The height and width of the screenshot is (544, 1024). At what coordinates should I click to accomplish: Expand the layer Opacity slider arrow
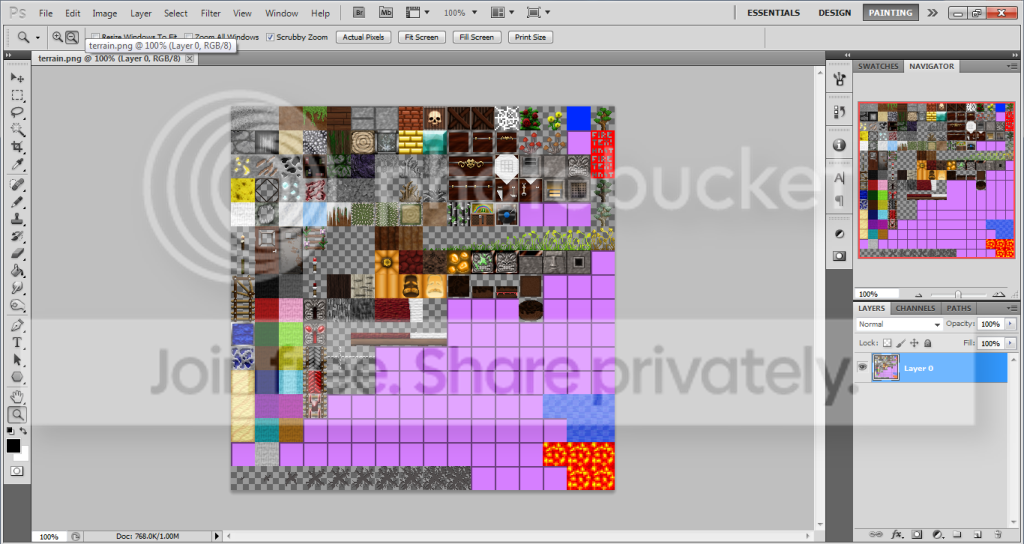[1010, 324]
